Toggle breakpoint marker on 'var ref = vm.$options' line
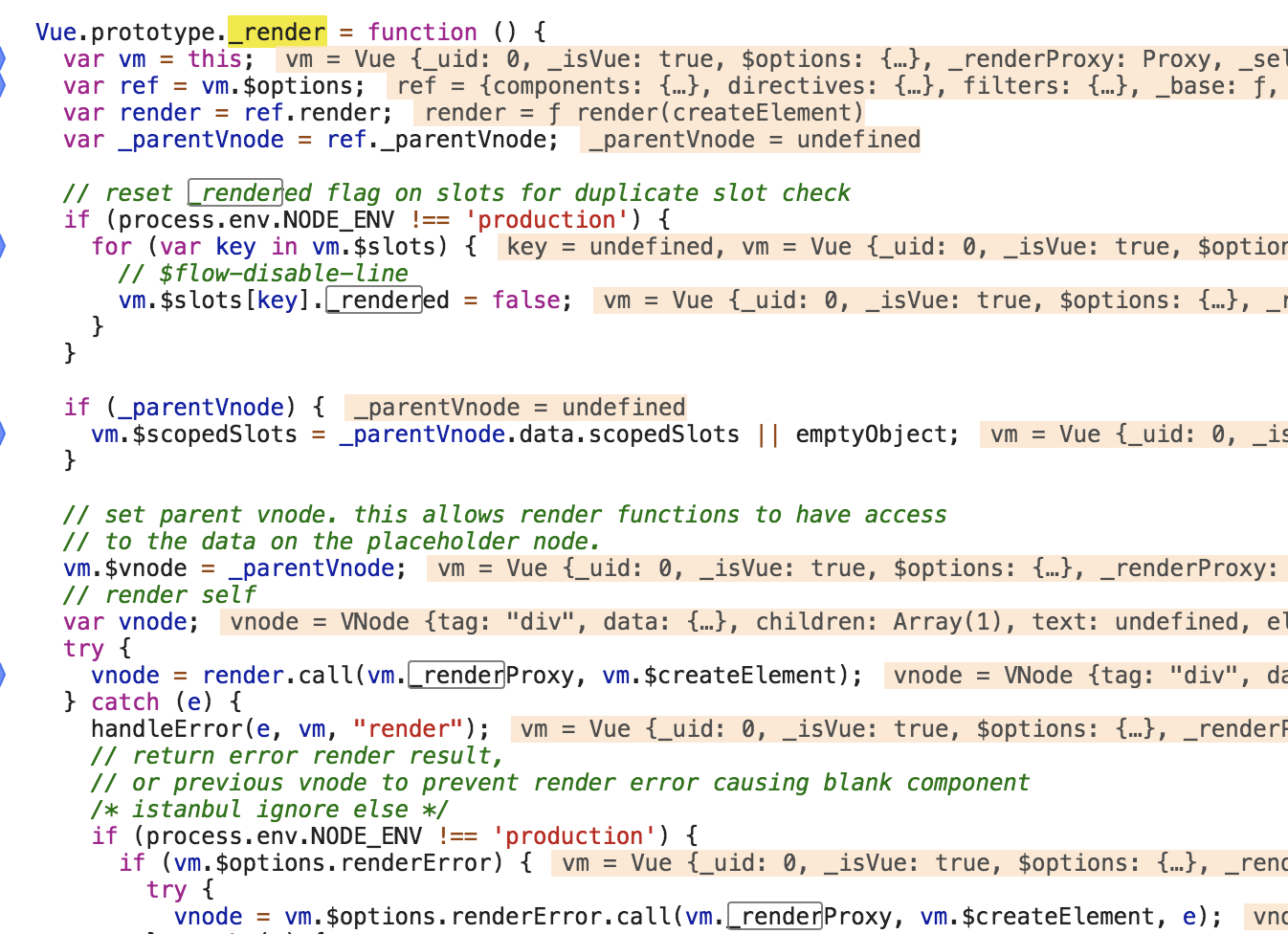Viewport: 1288px width, 934px height. coord(3,85)
